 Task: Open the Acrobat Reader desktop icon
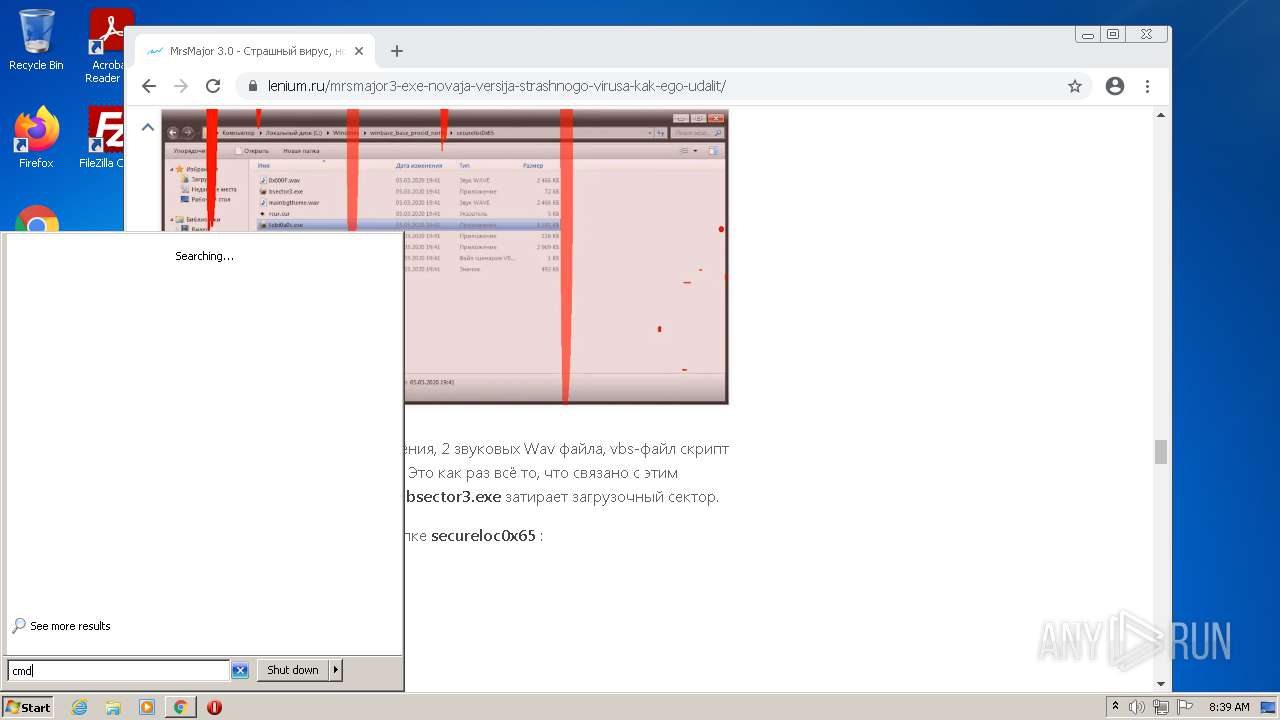click(x=105, y=45)
